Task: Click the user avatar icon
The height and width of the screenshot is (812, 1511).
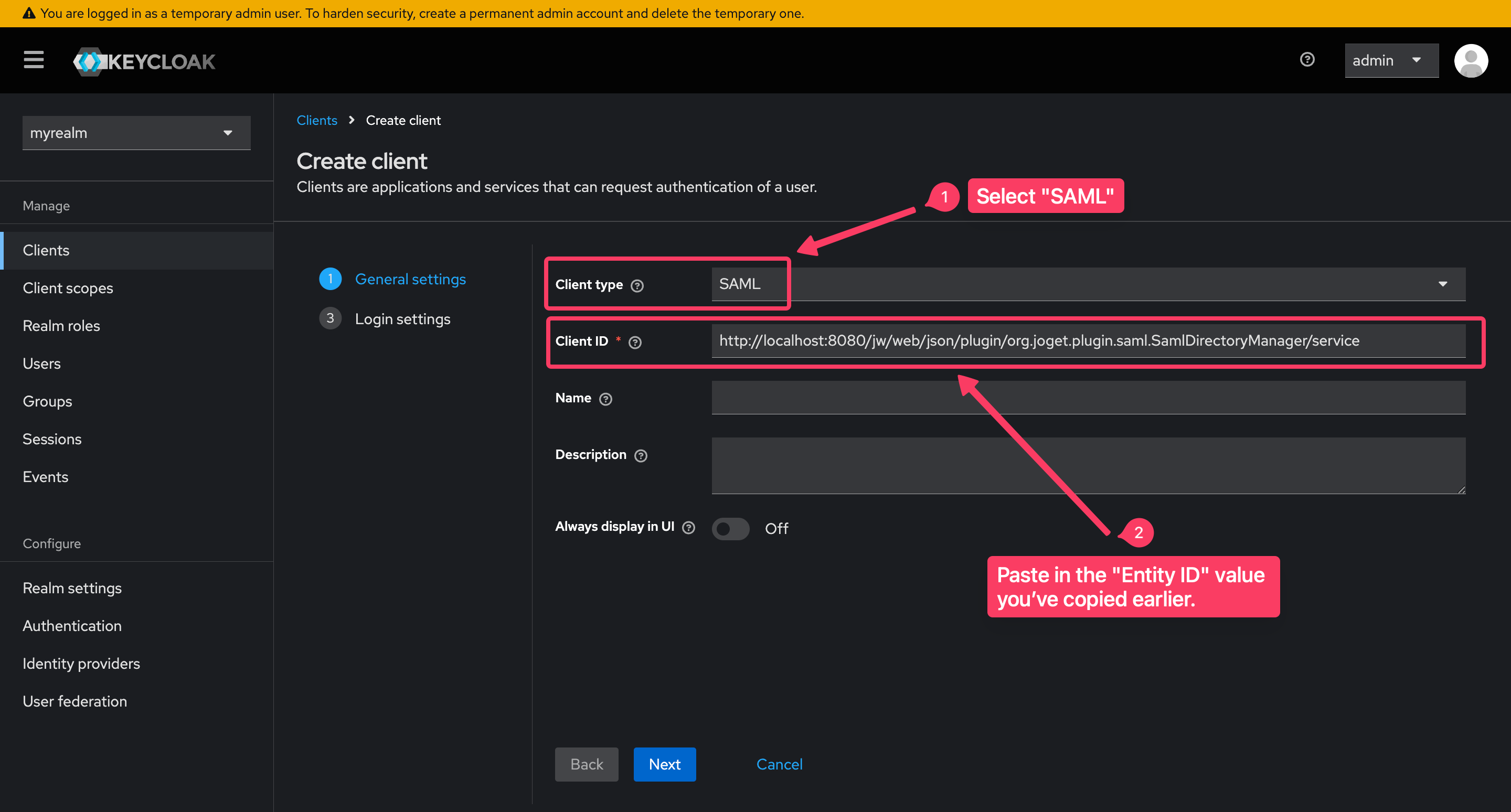Action: pos(1471,60)
